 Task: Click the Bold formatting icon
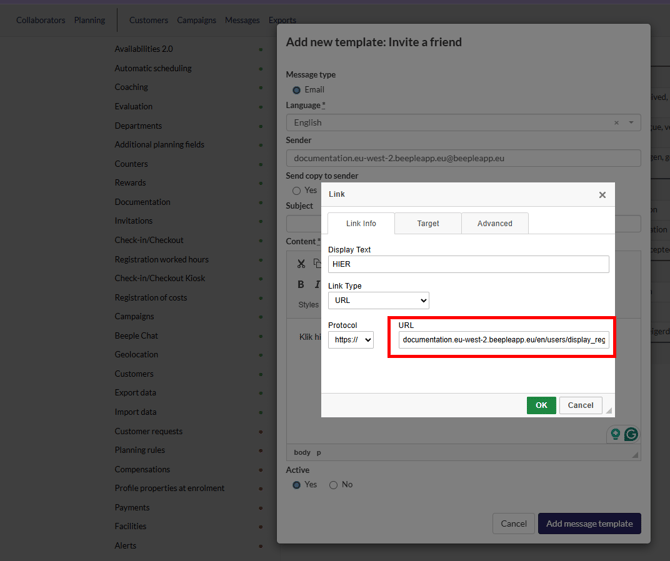300,285
